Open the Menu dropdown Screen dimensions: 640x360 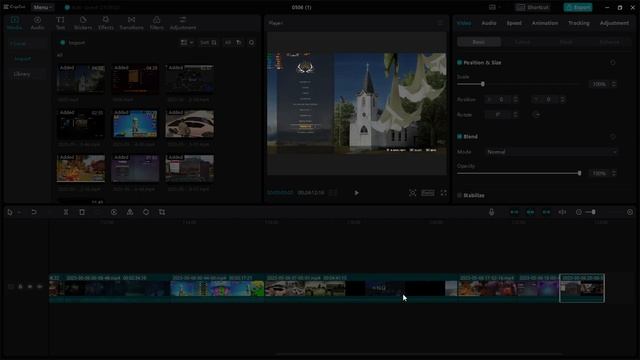(42, 7)
